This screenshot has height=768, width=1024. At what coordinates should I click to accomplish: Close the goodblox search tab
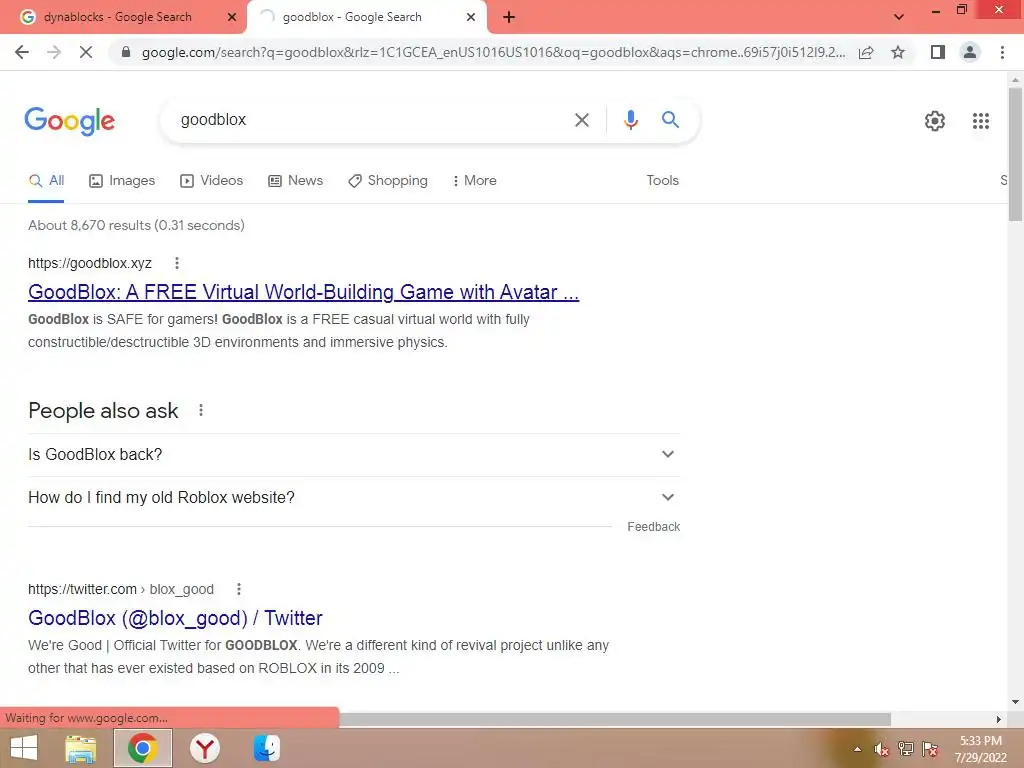(x=470, y=17)
